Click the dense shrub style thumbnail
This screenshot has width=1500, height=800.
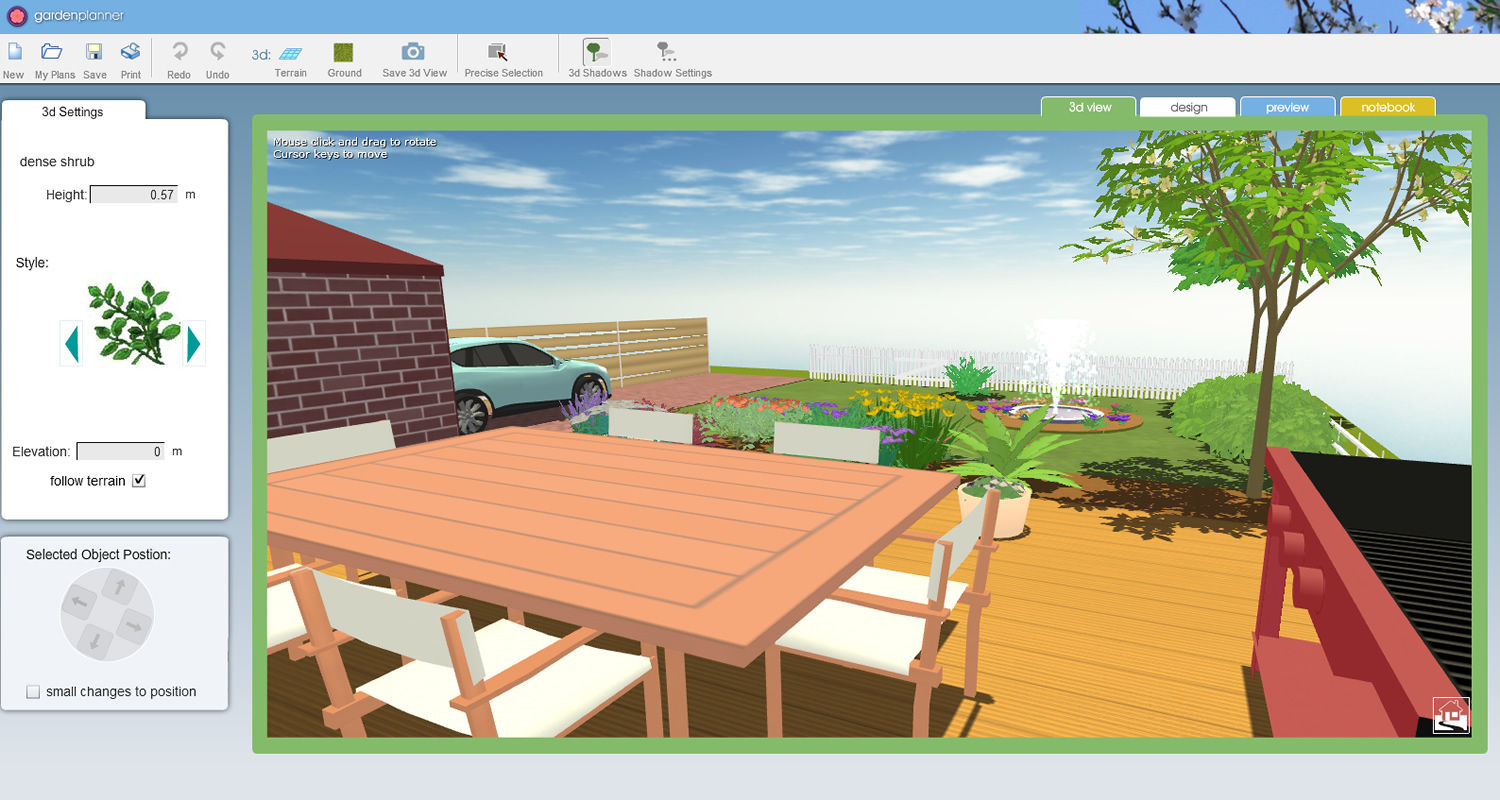[x=132, y=321]
